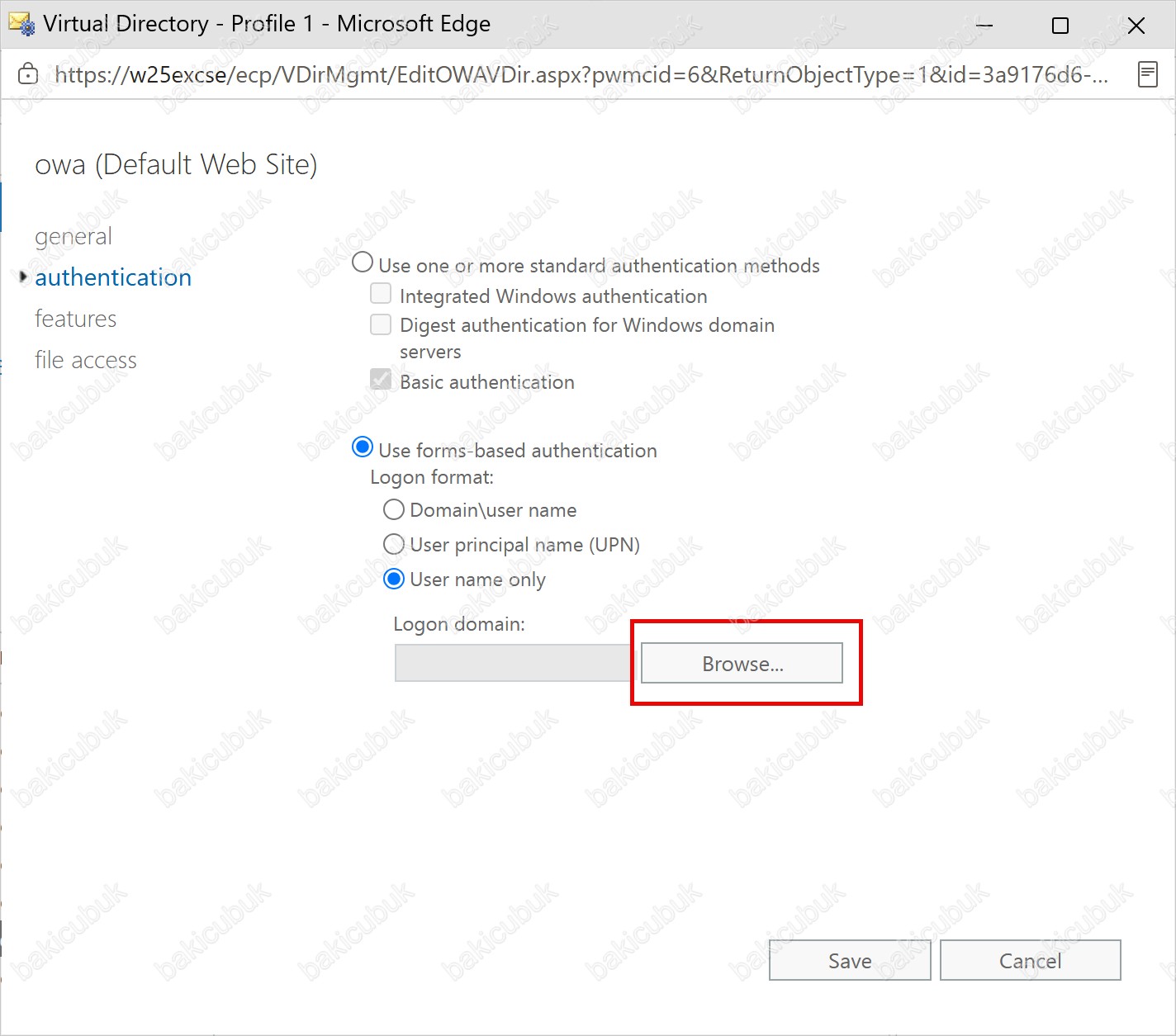Viewport: 1176px width, 1036px height.
Task: Open the general section
Action: pyautogui.click(x=73, y=237)
